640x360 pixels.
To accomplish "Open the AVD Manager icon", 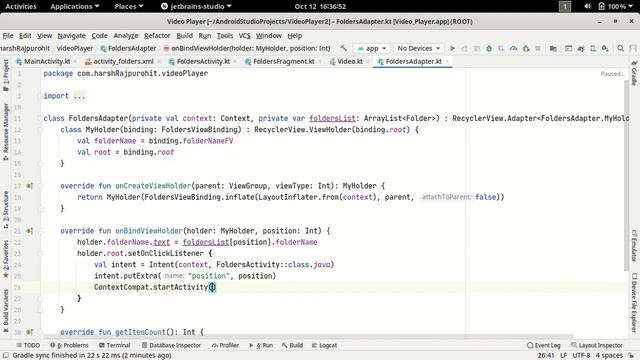I will (593, 48).
